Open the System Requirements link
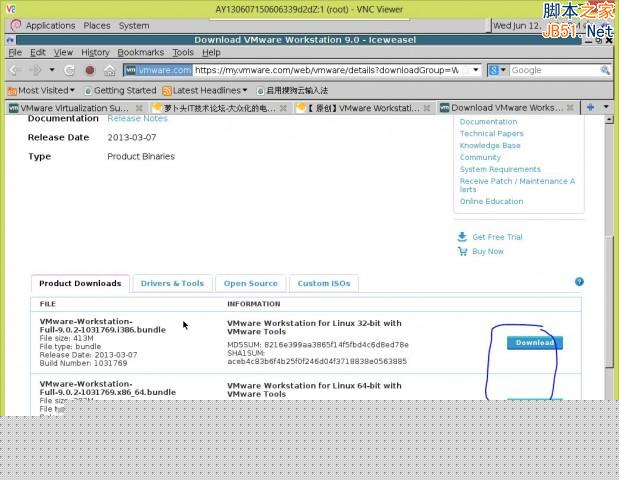The image size is (619, 480). coord(500,169)
